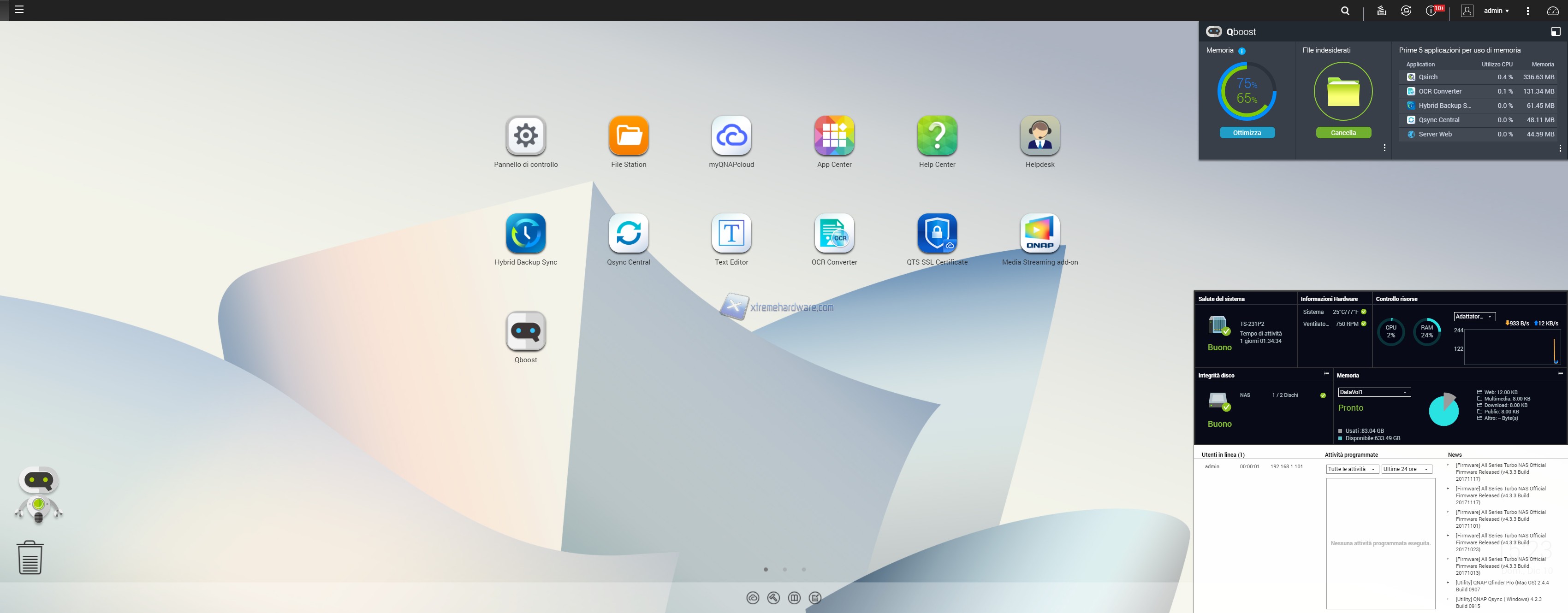Open the DataVol1 volume dropdown
The height and width of the screenshot is (613, 1568).
pos(1374,392)
